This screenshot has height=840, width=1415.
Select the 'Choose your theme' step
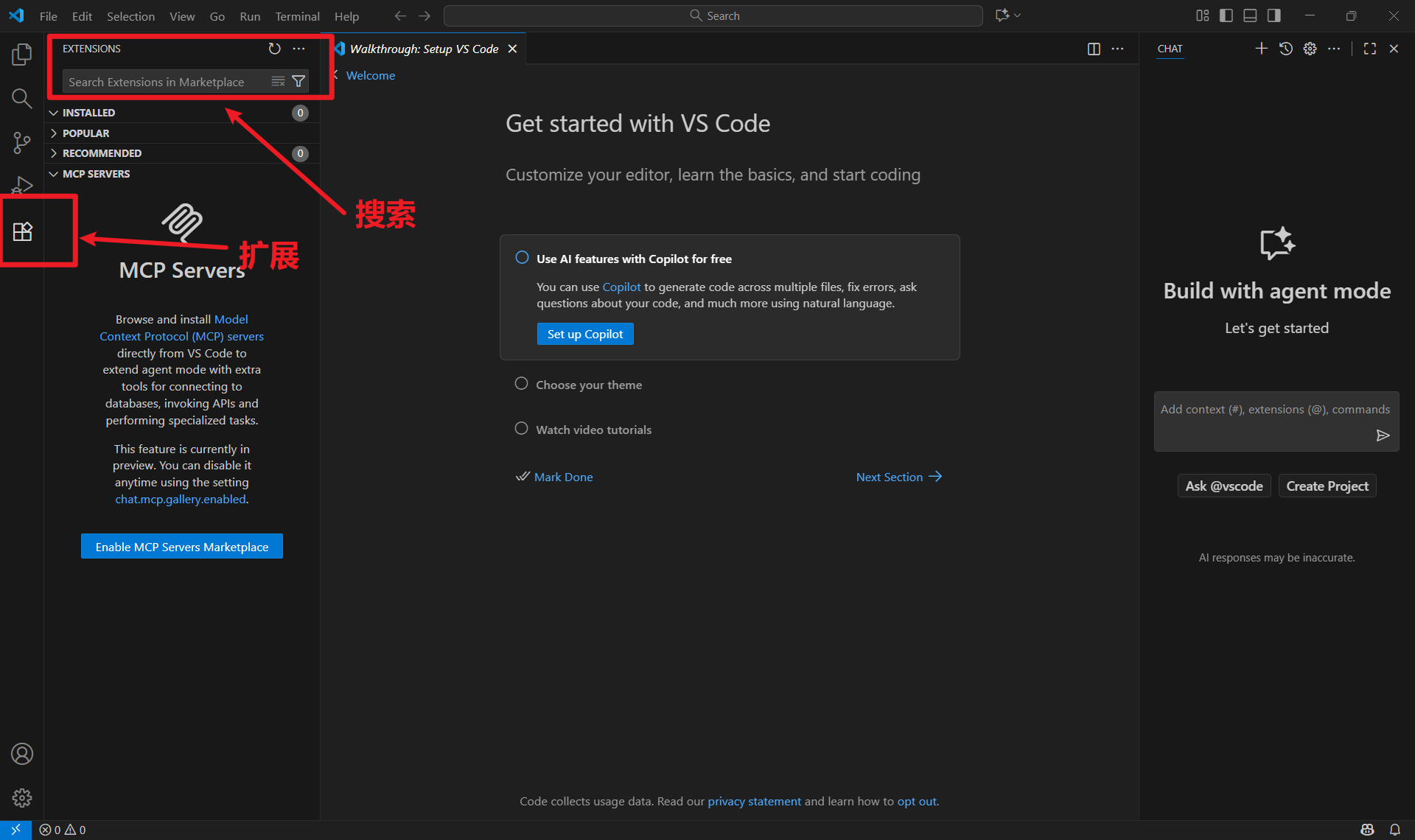pos(588,385)
